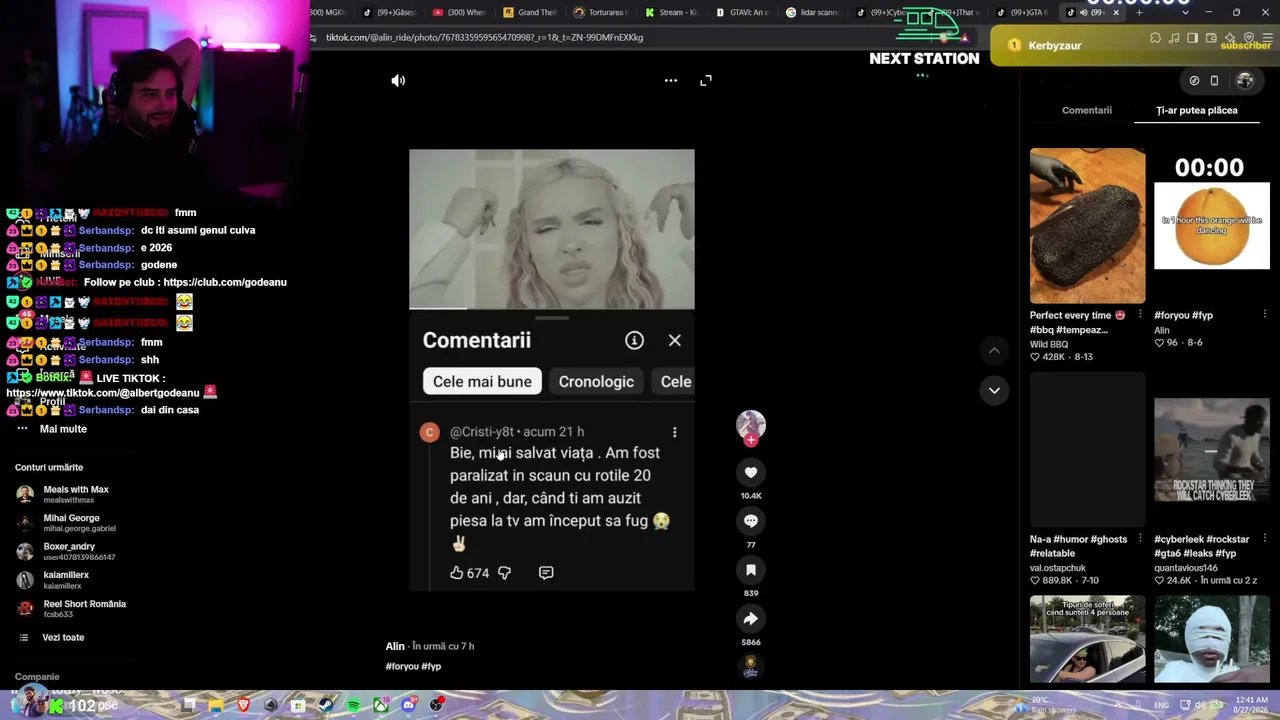Open the spinning sound disc icon
The width and height of the screenshot is (1280, 720).
pos(751,668)
